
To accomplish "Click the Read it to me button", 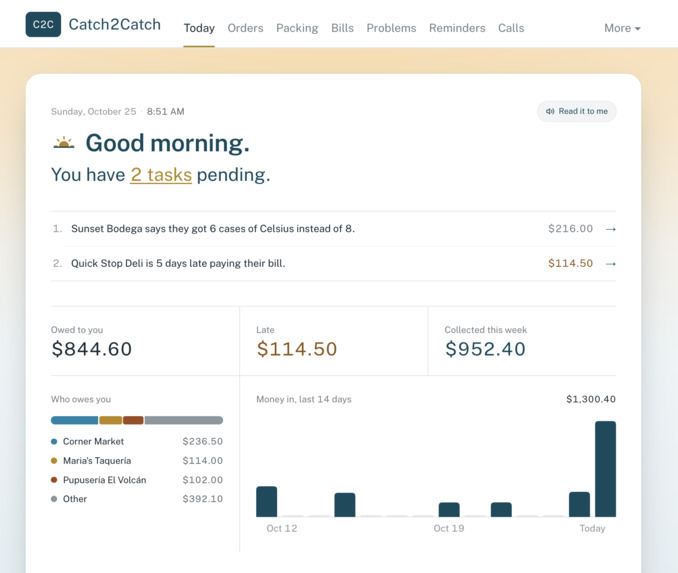I will 576,111.
